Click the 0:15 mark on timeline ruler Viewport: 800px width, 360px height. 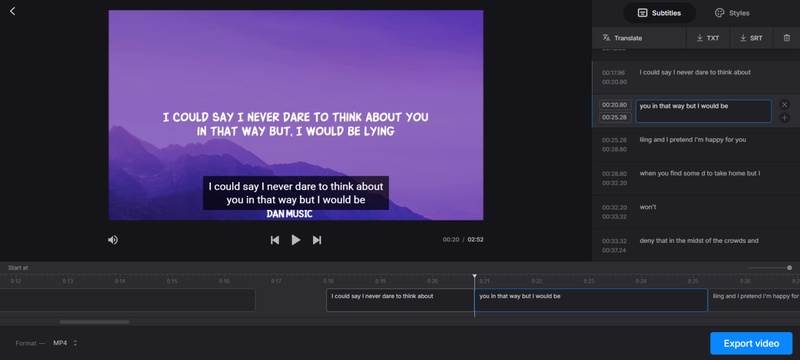click(172, 281)
